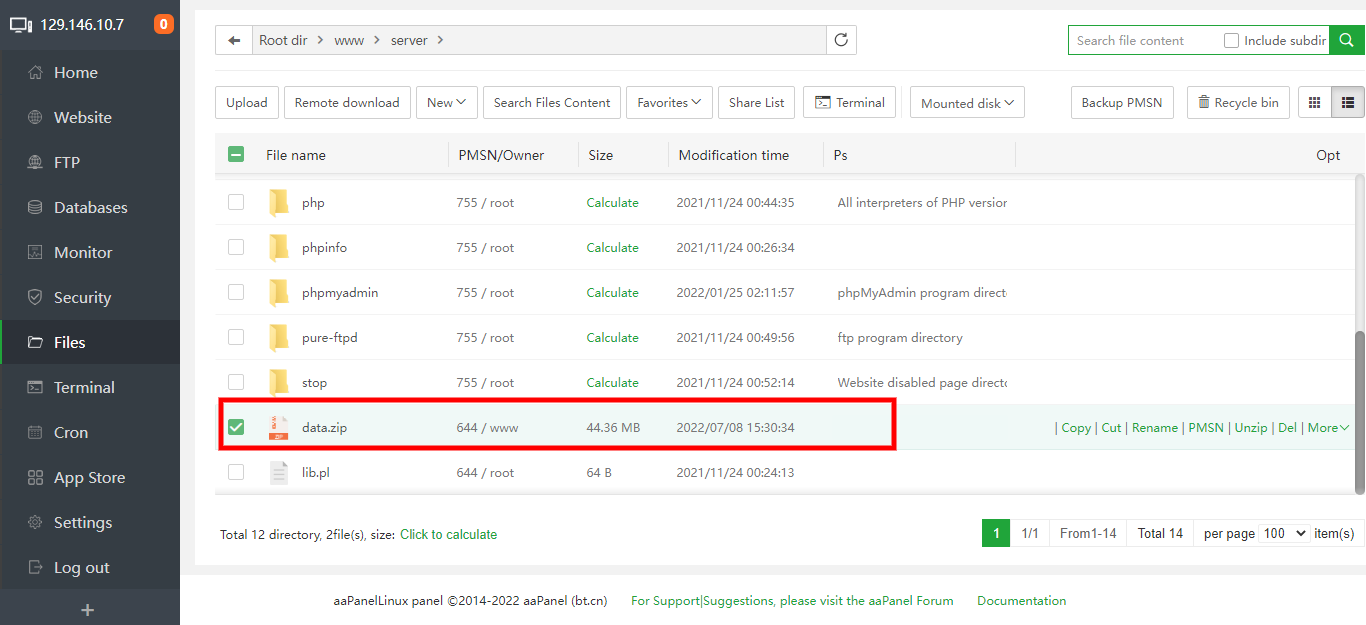The height and width of the screenshot is (625, 1366).
Task: Open More options for data.zip
Action: click(1328, 427)
